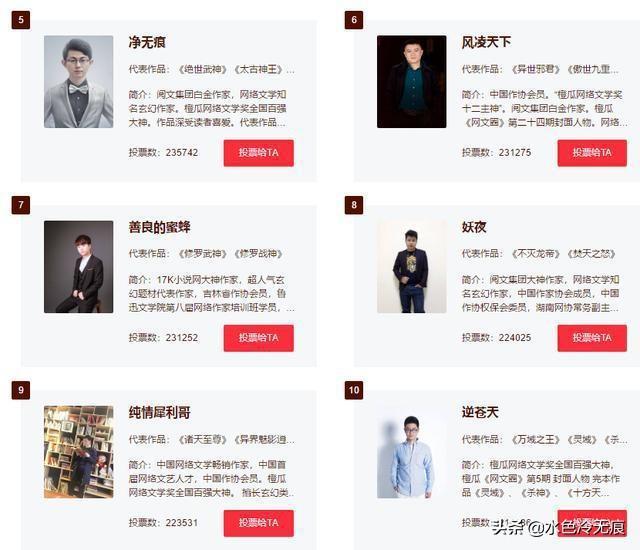Viewport: 640px width, 550px height.
Task: Click the rank 5 badge
Action: (21, 20)
